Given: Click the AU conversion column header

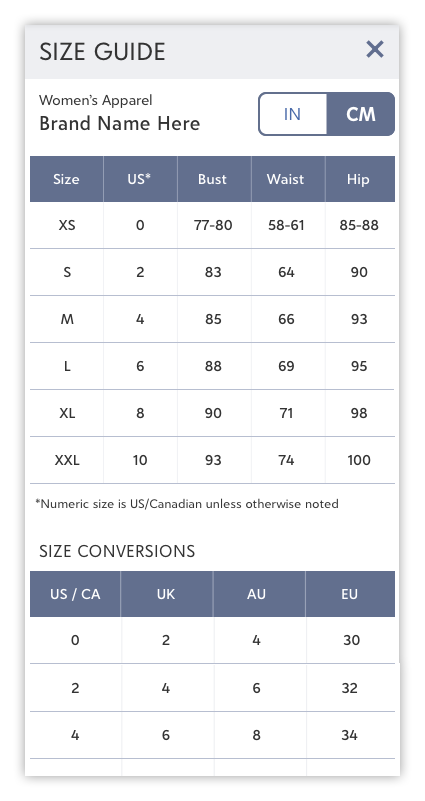Looking at the screenshot, I should click(x=256, y=594).
